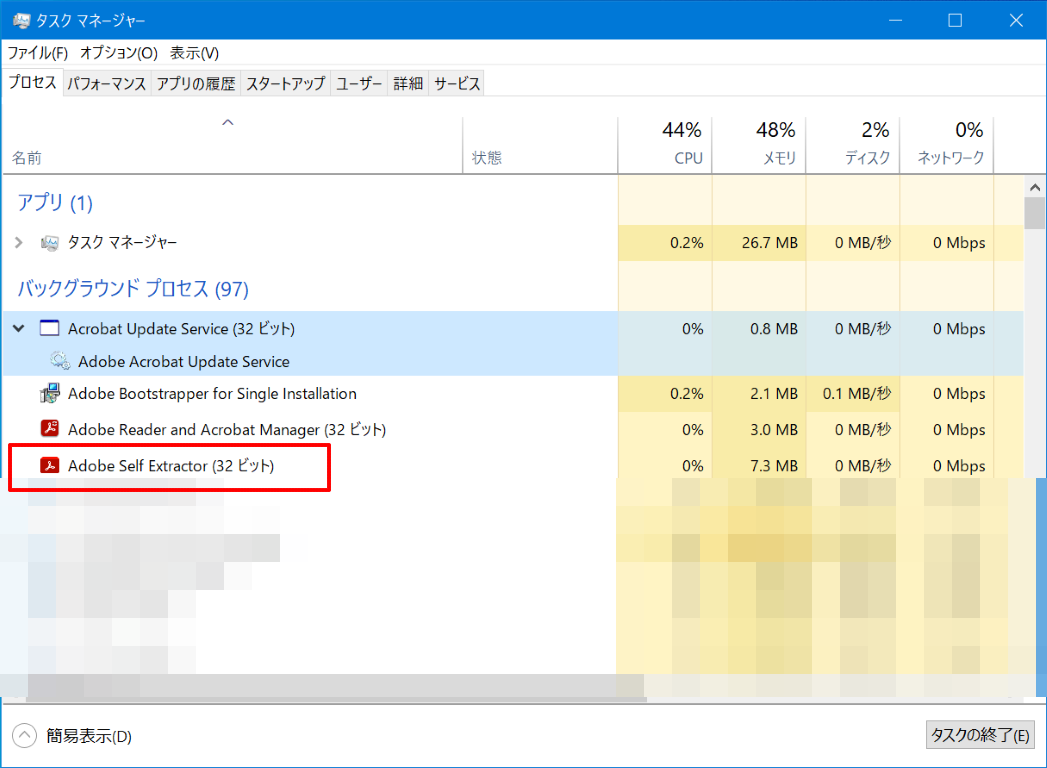Click the Acrobat Update Service window icon
The height and width of the screenshot is (768, 1047).
49,328
